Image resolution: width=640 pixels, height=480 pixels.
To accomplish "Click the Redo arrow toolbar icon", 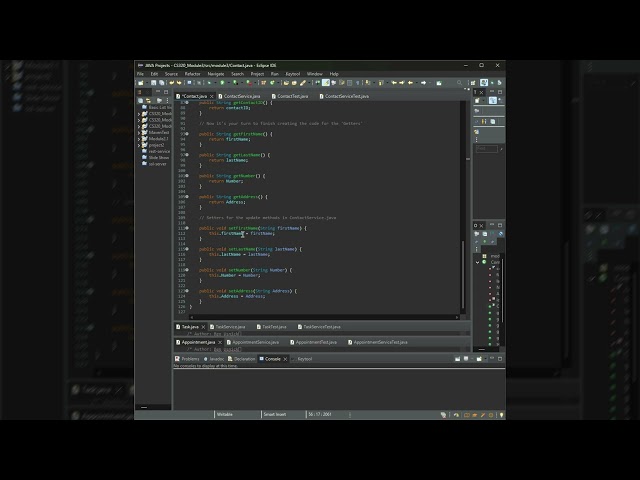I will [179, 82].
